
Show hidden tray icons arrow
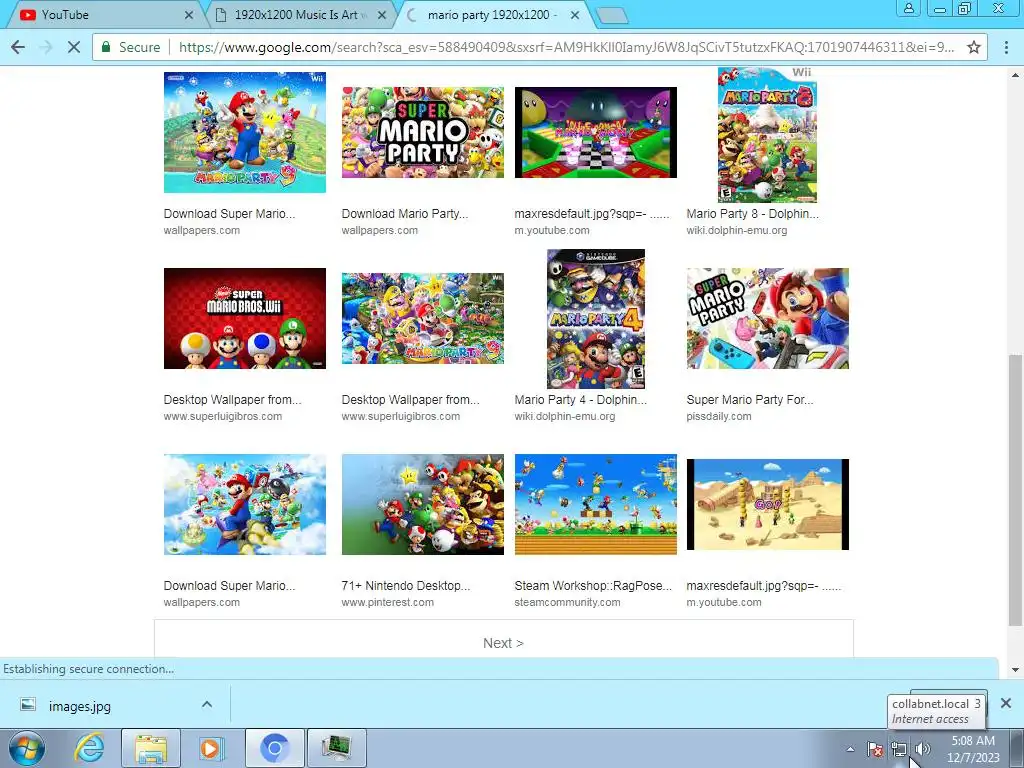850,749
